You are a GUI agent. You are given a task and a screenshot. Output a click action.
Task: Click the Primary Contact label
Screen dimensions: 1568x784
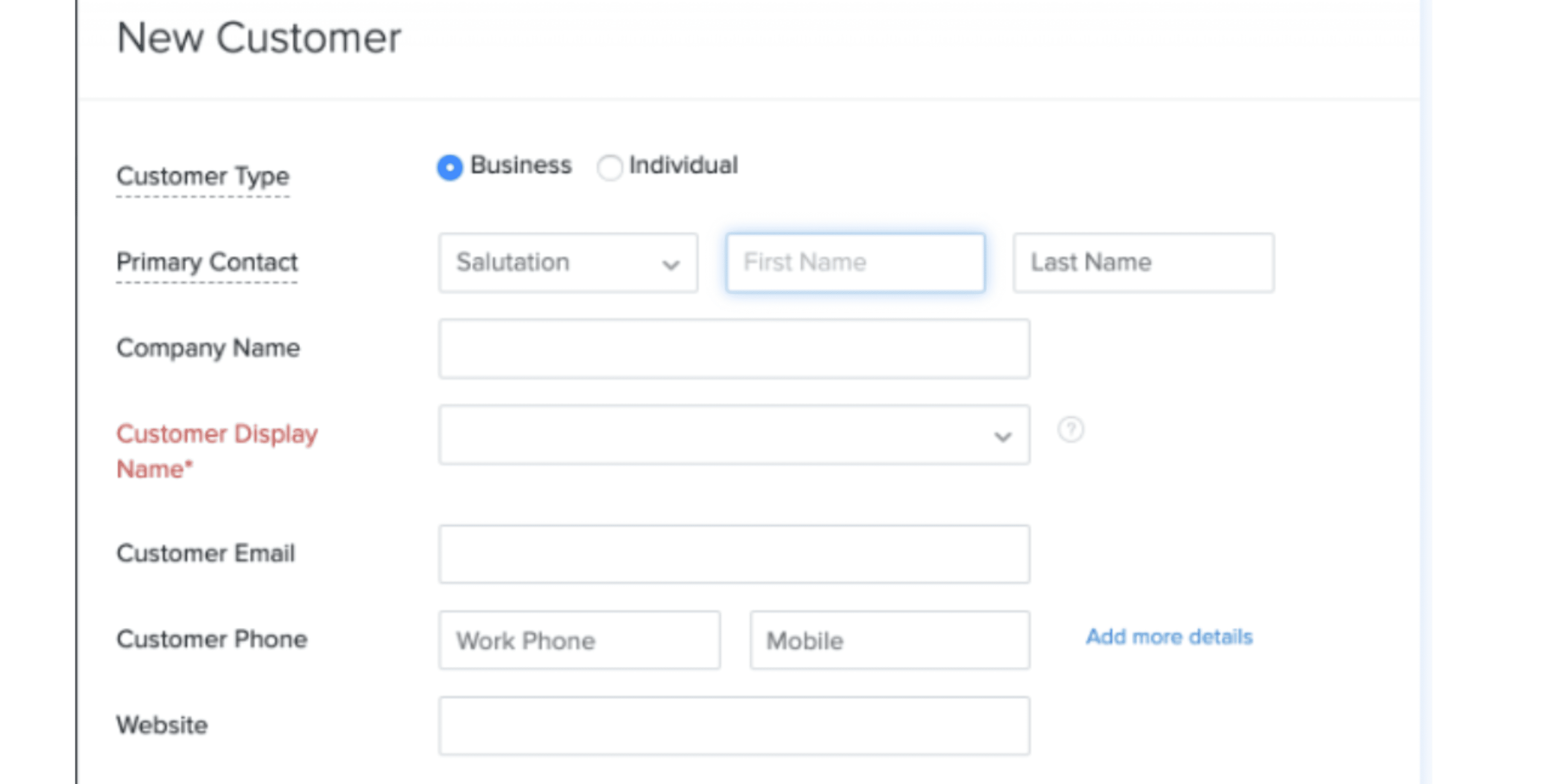(x=206, y=262)
